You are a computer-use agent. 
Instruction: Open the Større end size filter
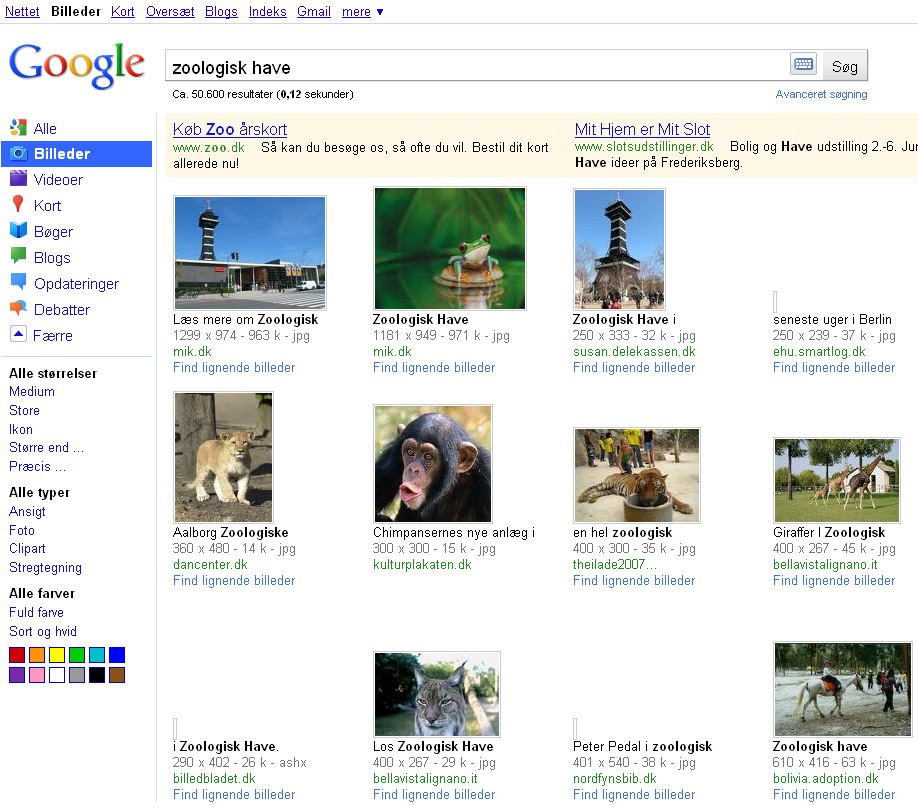coord(46,448)
